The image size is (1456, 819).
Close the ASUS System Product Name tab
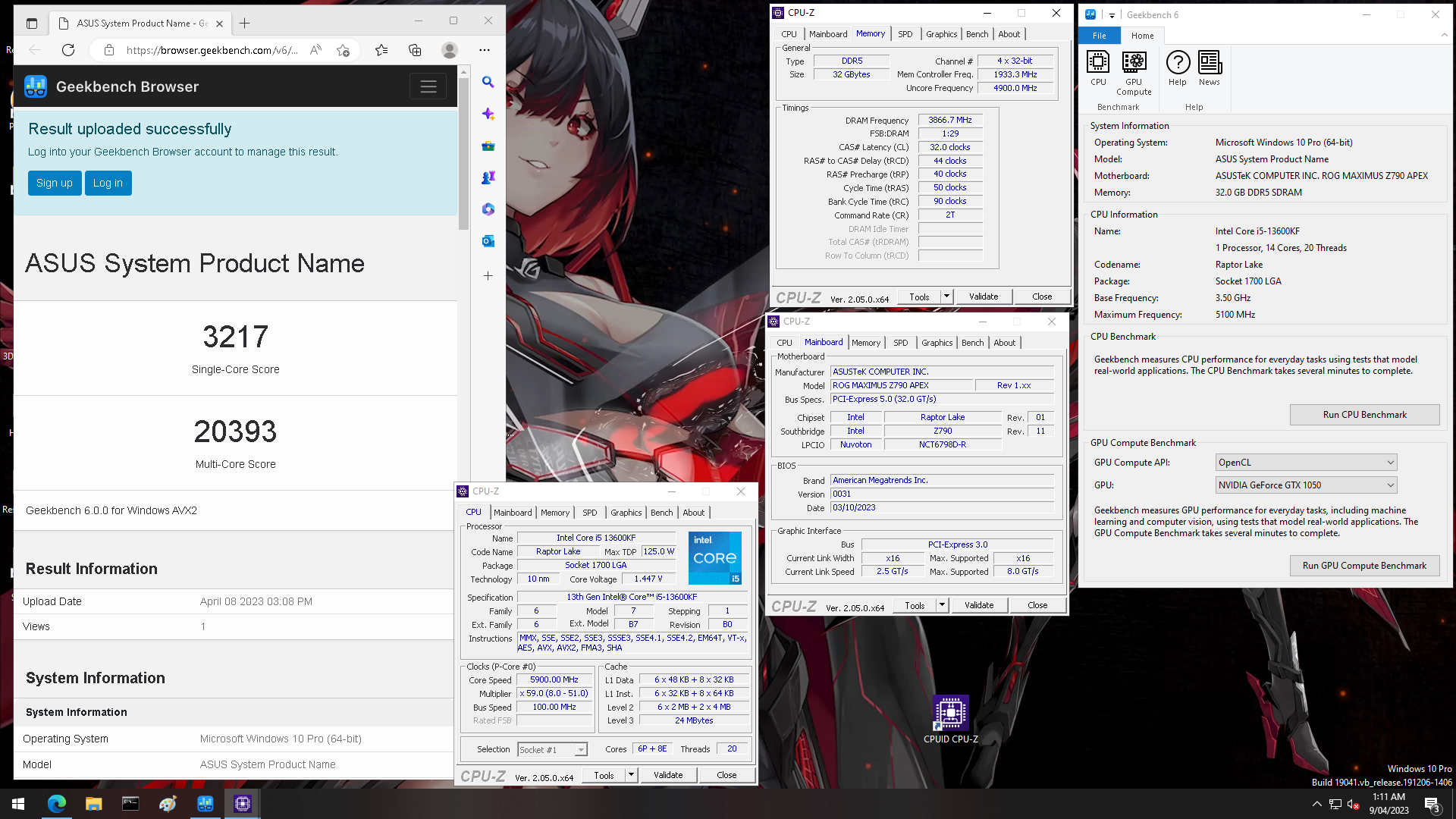tap(220, 24)
